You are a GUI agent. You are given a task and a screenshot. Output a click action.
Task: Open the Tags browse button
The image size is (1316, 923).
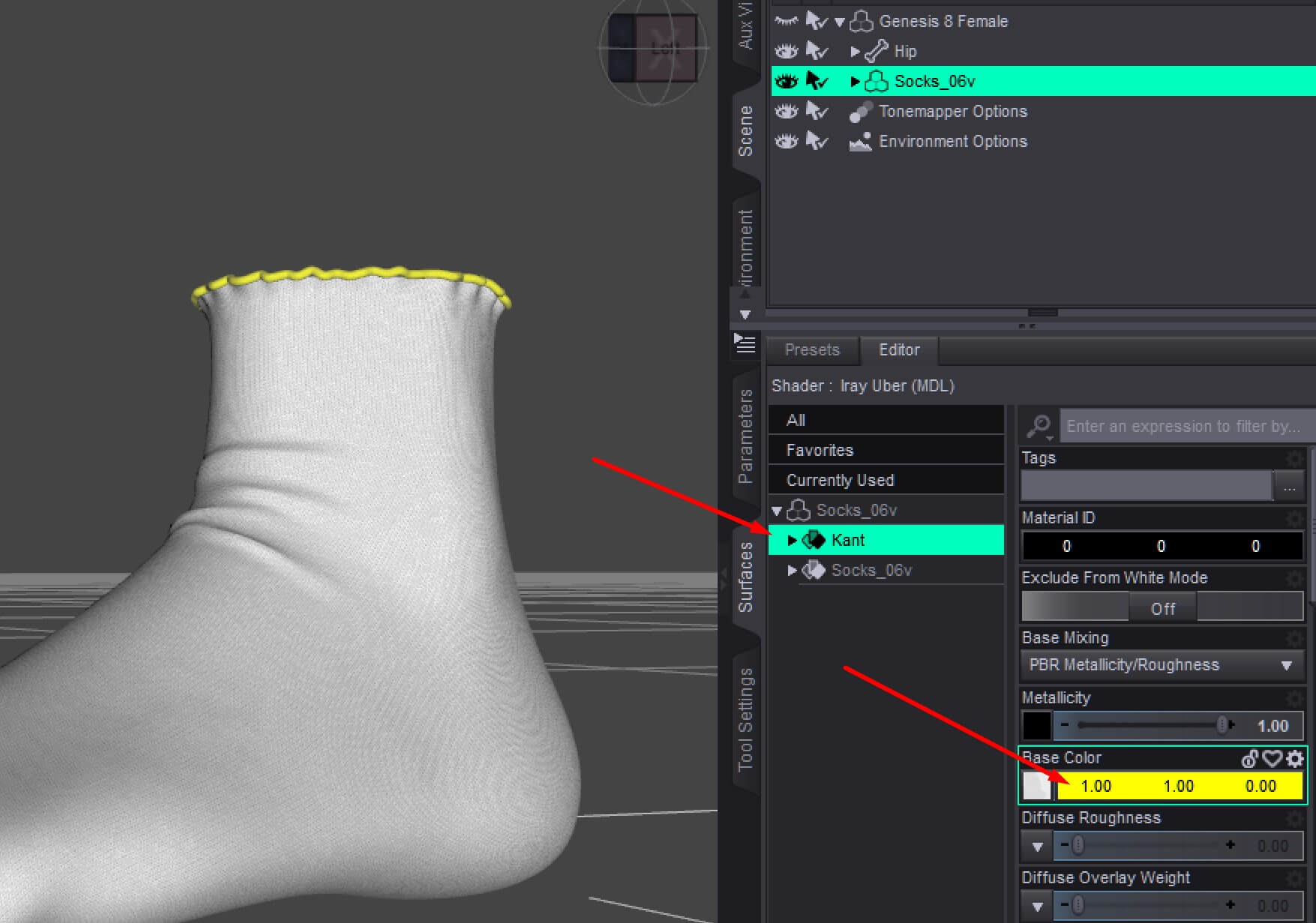[1289, 487]
